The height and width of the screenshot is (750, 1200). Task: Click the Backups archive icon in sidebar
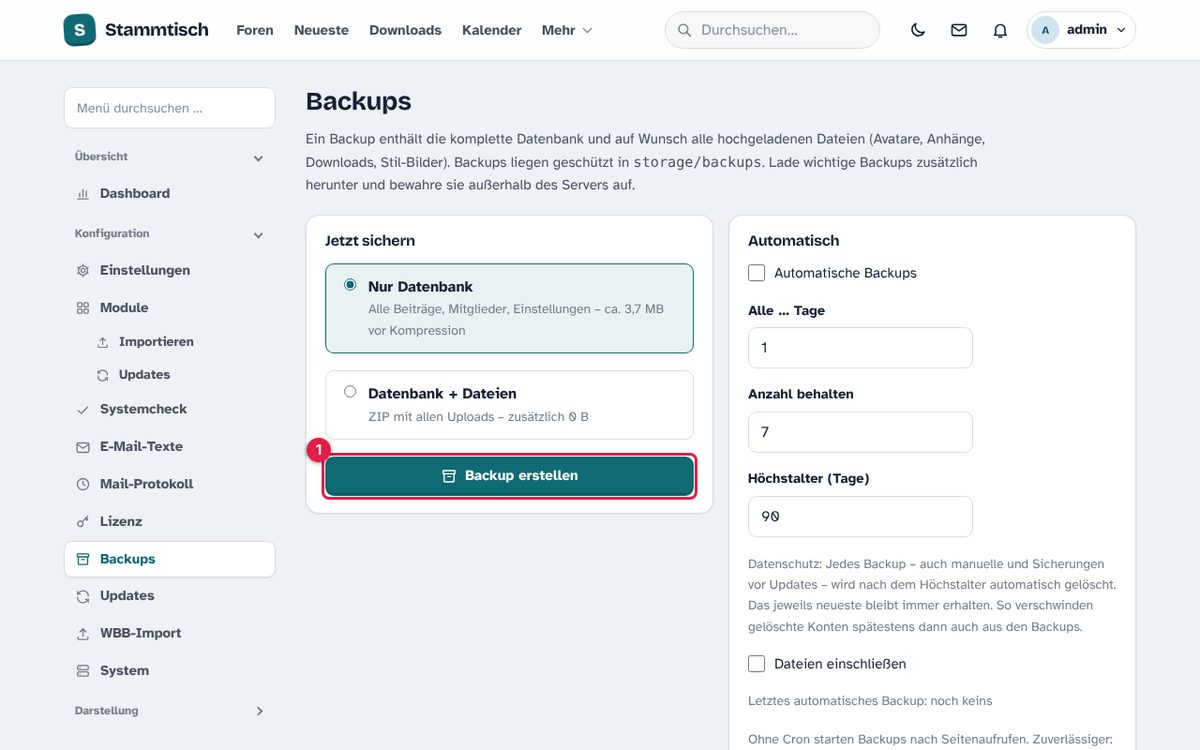pyautogui.click(x=83, y=559)
